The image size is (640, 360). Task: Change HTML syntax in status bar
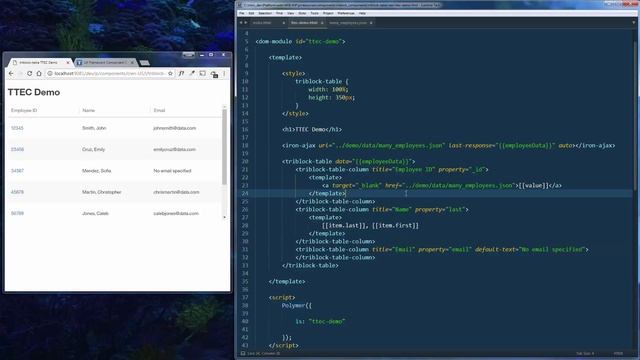pos(618,353)
